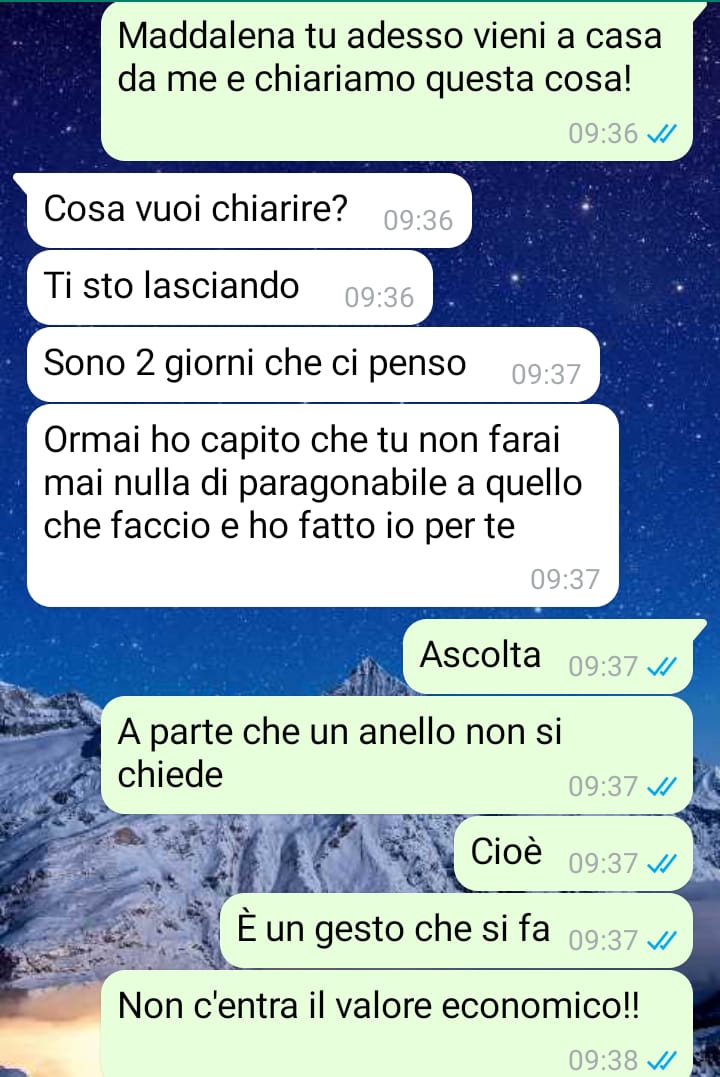Tap the 'È un gesto che si fa' bubble
Image resolution: width=720 pixels, height=1077 pixels.
click(456, 931)
